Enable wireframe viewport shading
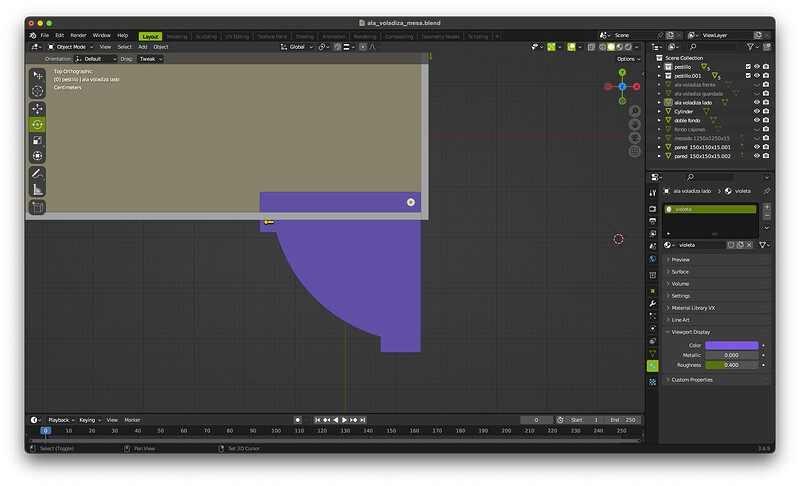Screen dimensions: 800x486 603,47
